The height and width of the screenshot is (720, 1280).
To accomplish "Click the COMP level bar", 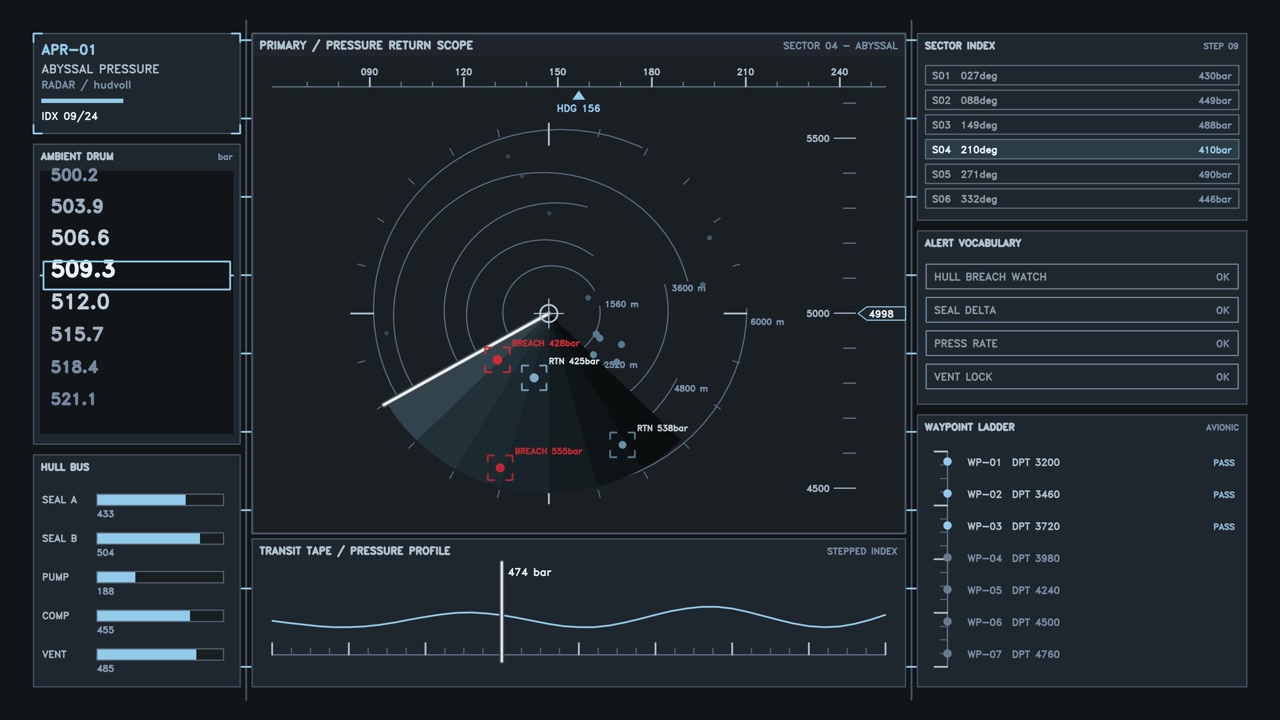I will tap(160, 616).
